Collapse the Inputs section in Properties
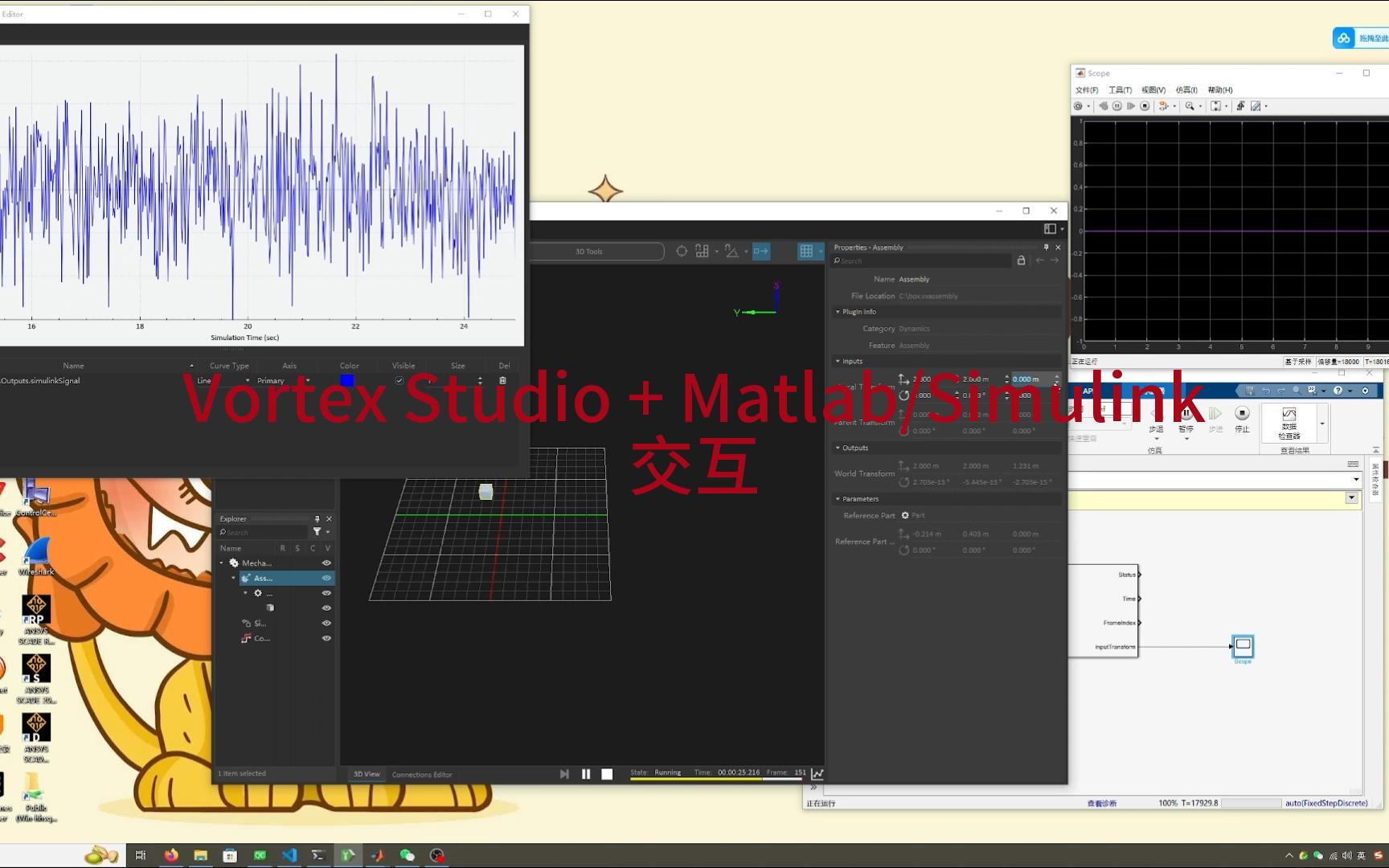Image resolution: width=1389 pixels, height=868 pixels. (838, 362)
